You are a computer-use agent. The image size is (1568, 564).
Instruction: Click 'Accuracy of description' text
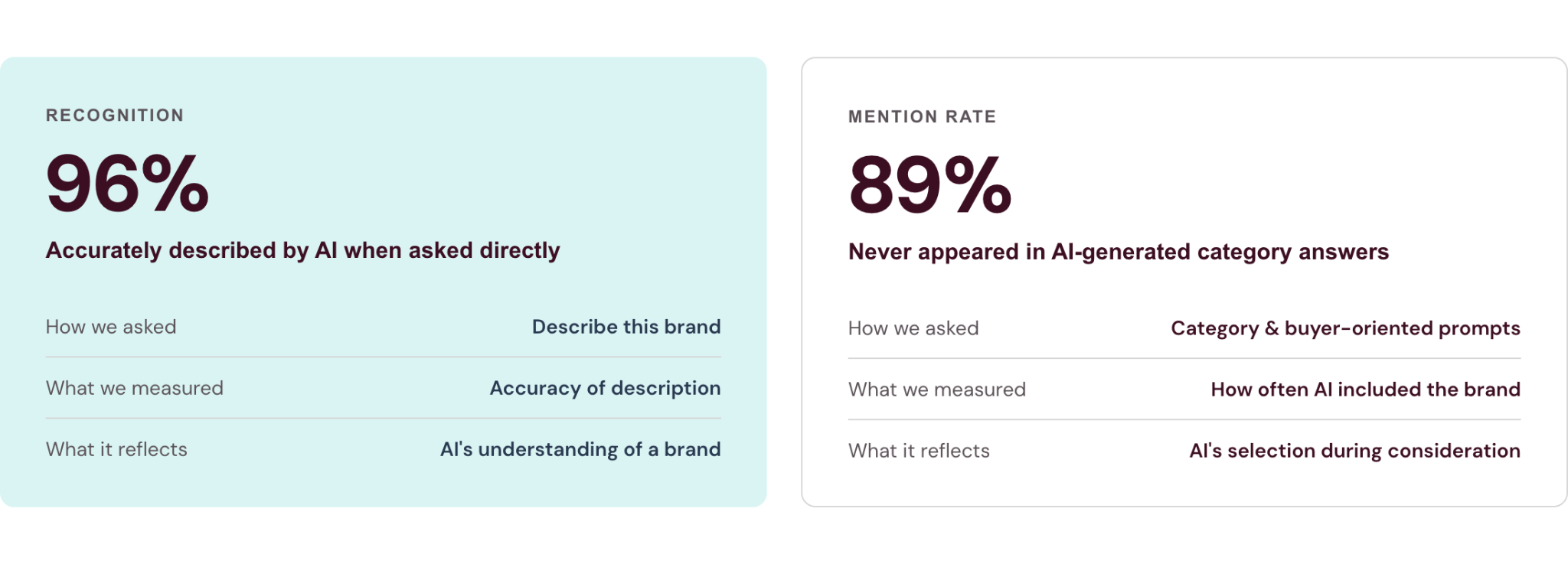[605, 389]
